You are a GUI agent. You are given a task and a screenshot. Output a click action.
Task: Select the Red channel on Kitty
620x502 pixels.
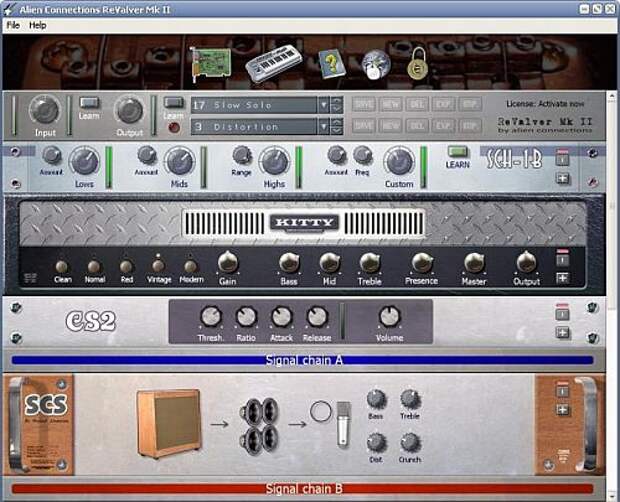126,266
